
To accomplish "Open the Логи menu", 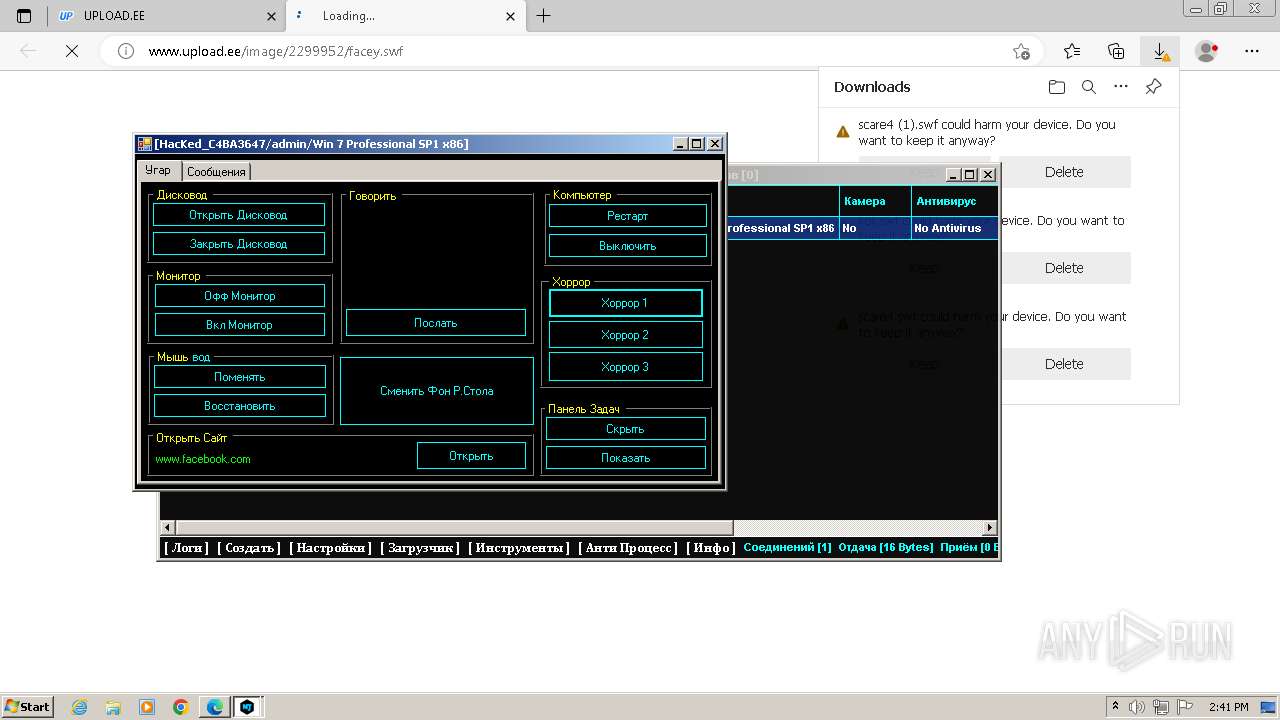I will (x=187, y=548).
